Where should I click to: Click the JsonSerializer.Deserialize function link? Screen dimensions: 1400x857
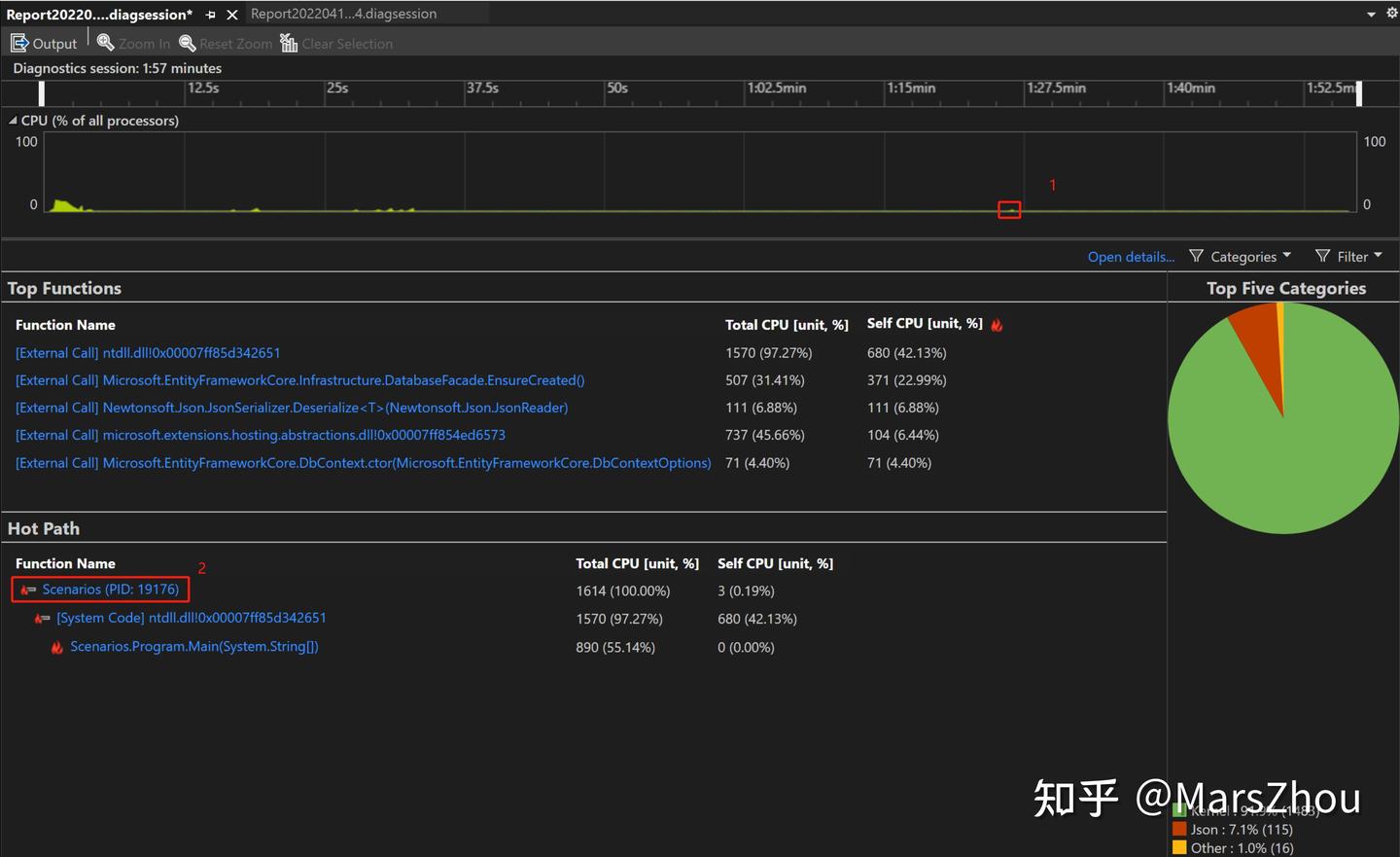point(291,408)
